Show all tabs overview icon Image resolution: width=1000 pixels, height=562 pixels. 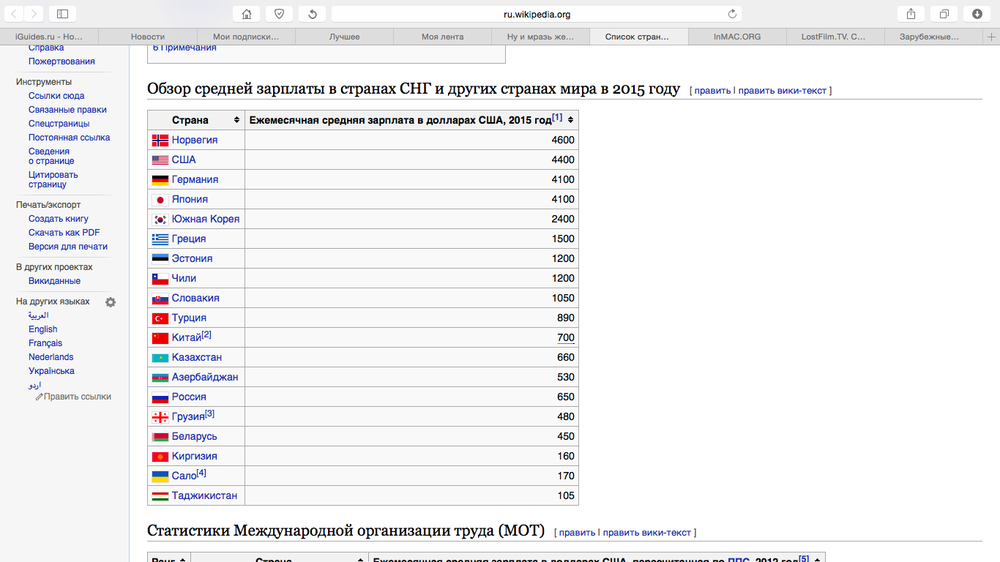[944, 14]
